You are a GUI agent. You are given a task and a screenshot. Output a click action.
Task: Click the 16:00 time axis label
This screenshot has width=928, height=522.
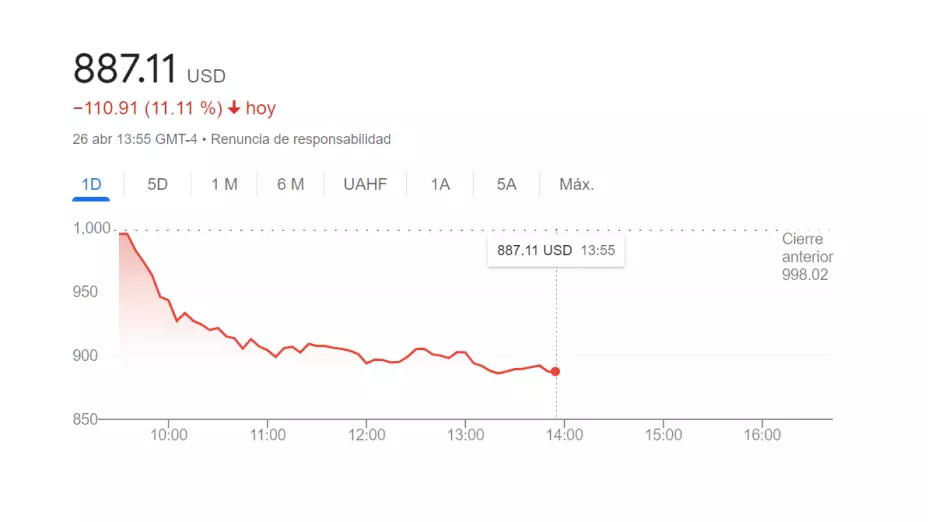(x=762, y=435)
